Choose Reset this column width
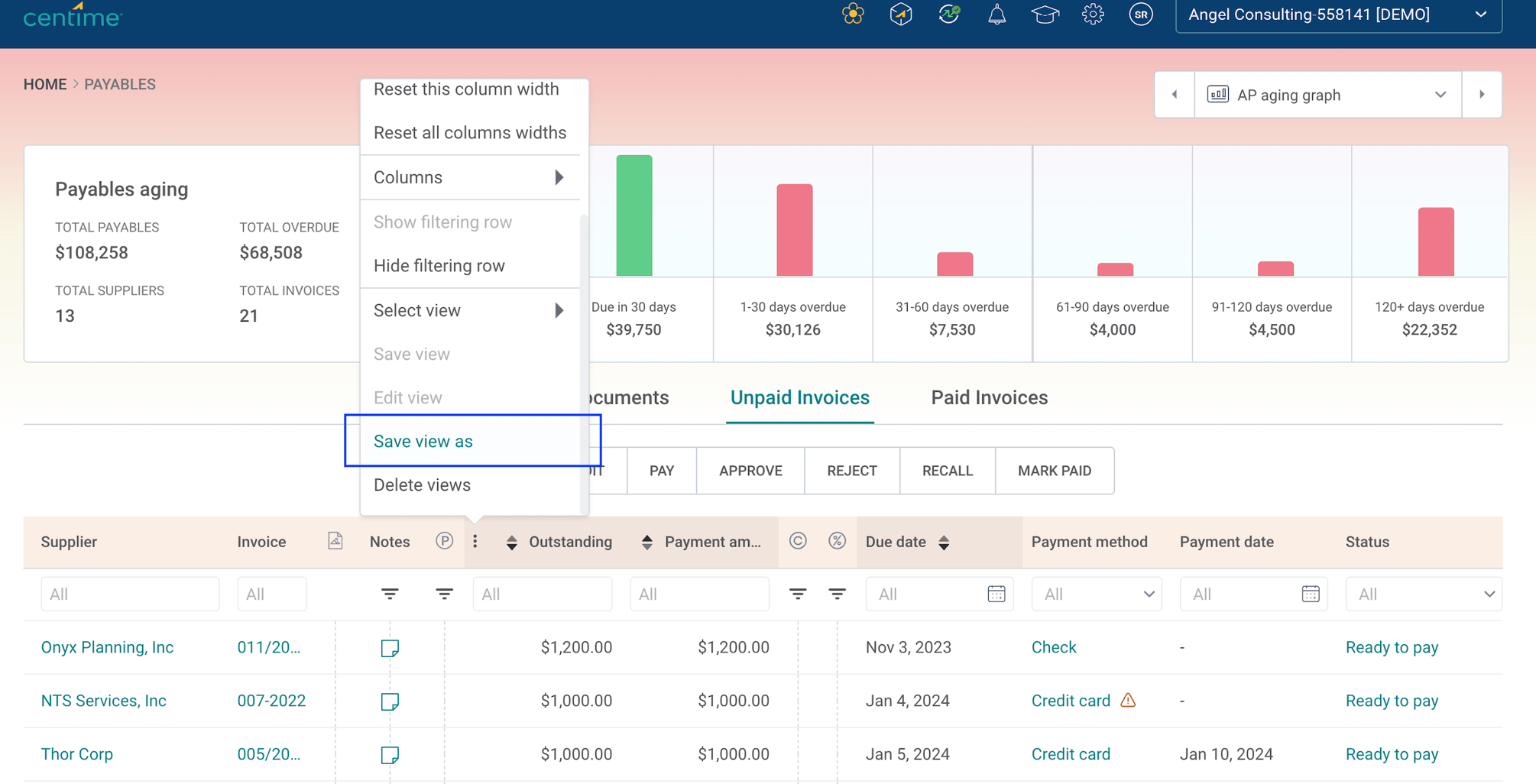The height and width of the screenshot is (784, 1536). (x=466, y=89)
